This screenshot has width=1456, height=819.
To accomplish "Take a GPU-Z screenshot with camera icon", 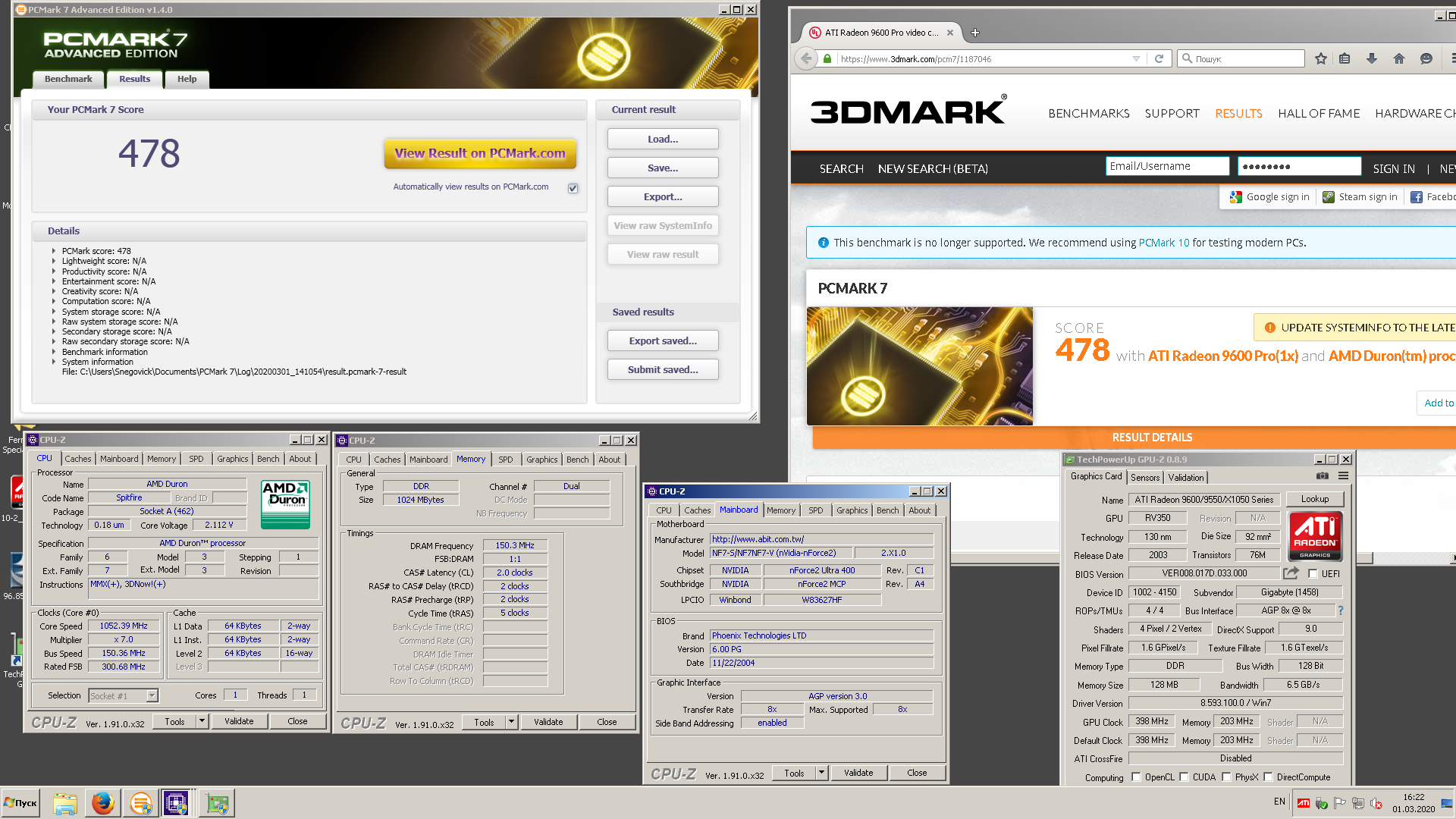I will [1323, 476].
